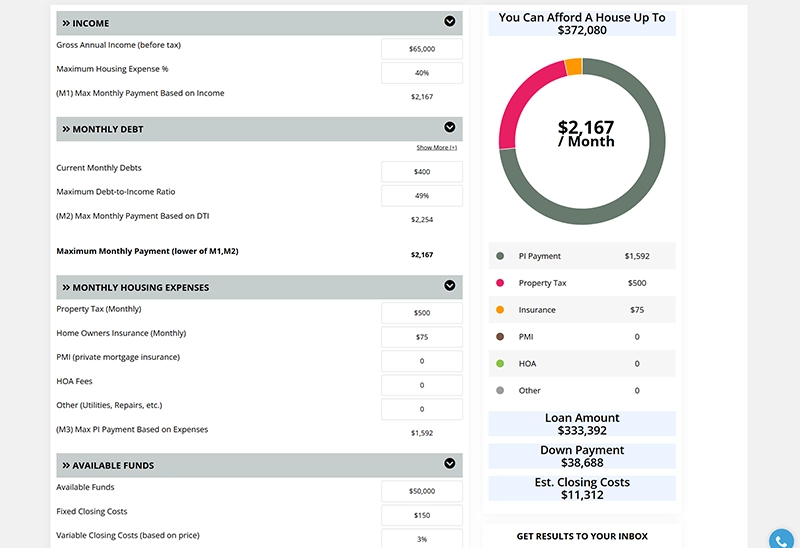Click the Fixed Closing Costs field
Screen dimensions: 800x548
click(x=422, y=515)
